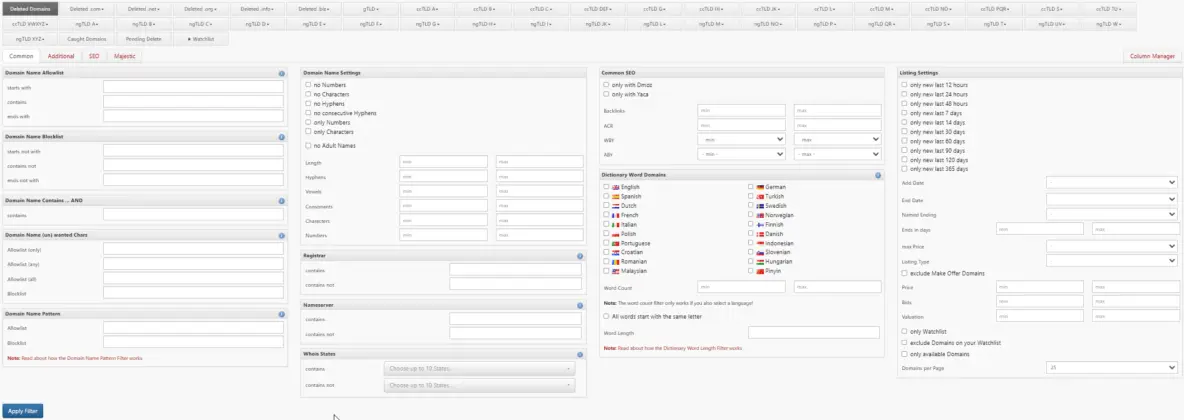The width and height of the screenshot is (1184, 420).
Task: Switch to the Additional filter tab
Action: 61,56
